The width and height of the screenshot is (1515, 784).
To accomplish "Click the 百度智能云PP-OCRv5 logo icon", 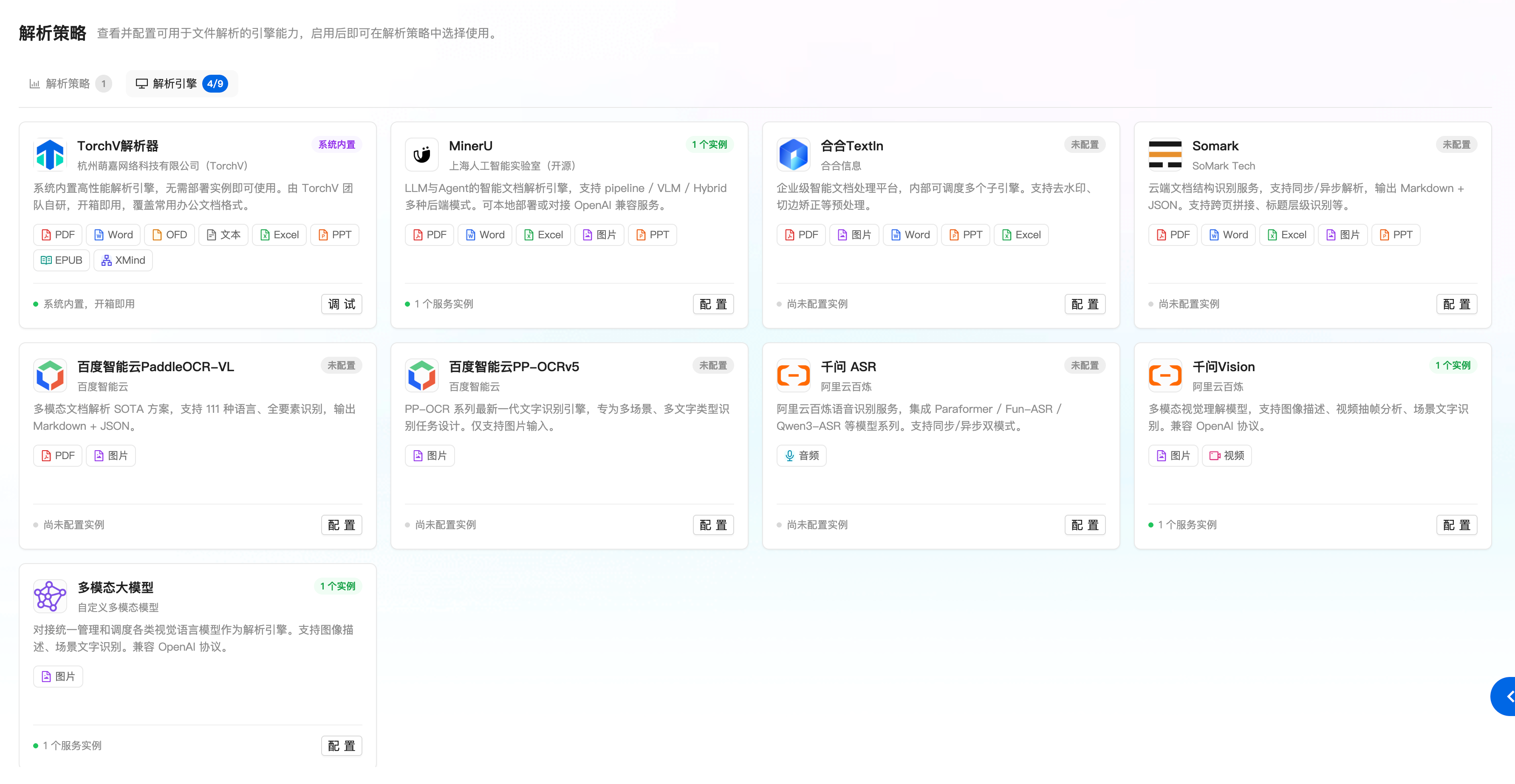I will [422, 375].
